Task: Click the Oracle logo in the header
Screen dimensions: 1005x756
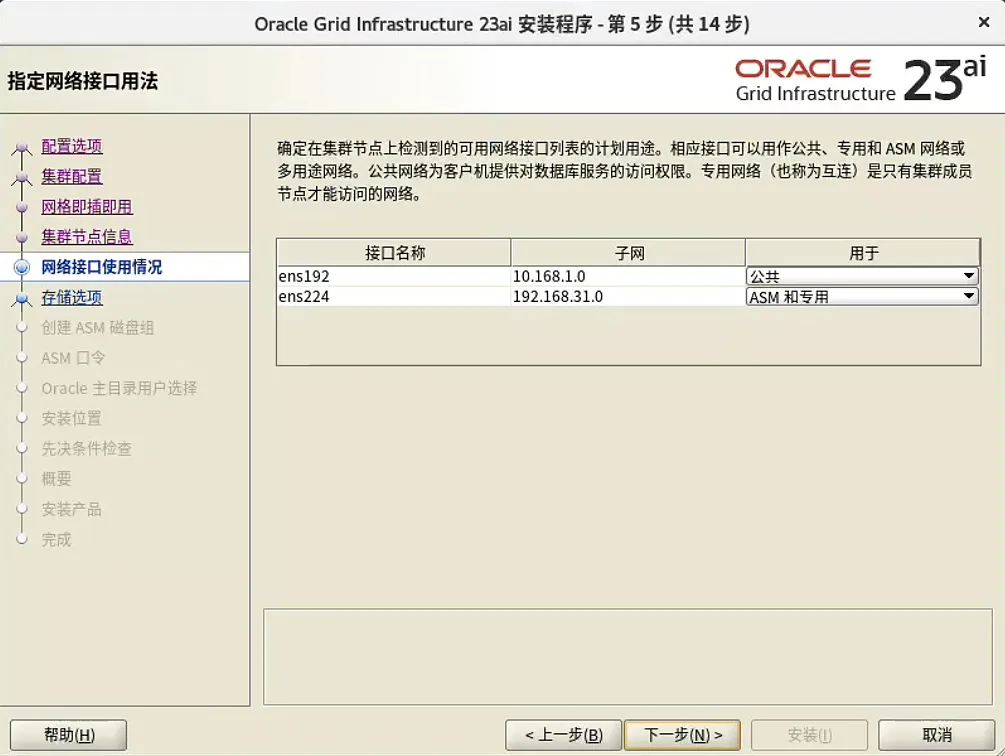Action: [802, 68]
